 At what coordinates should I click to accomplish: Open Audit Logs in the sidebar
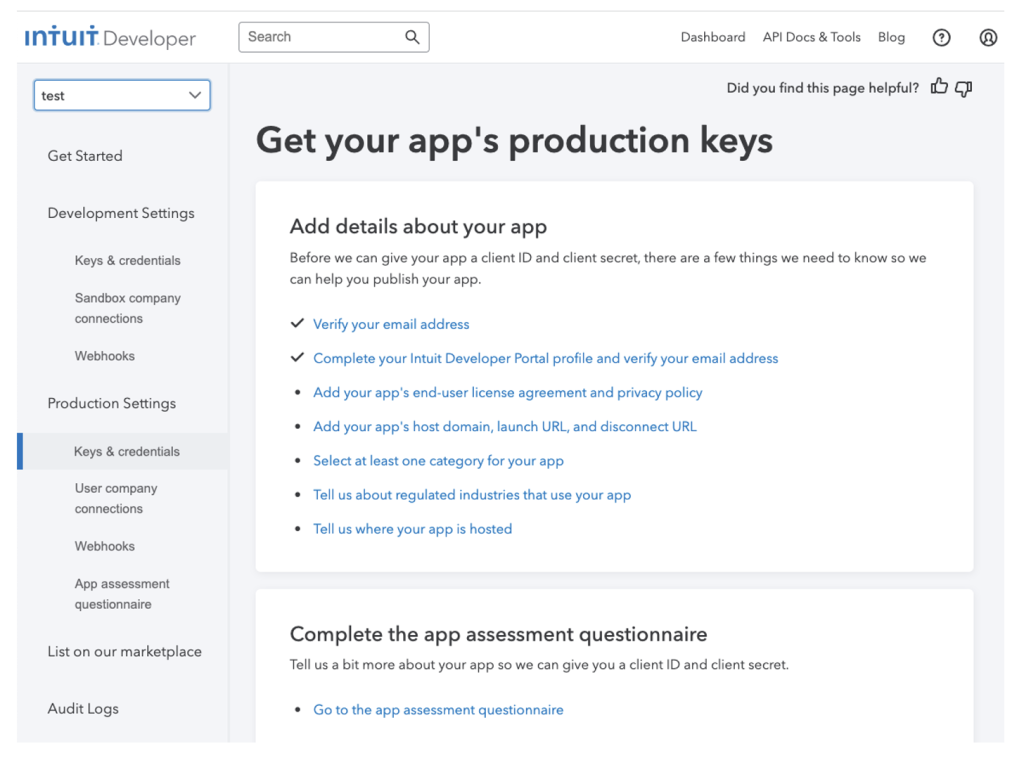point(83,709)
